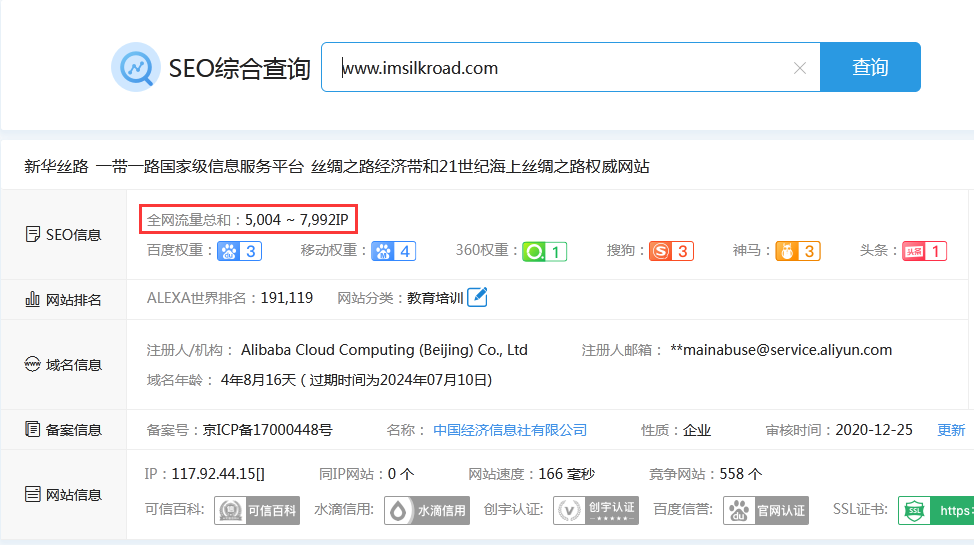The height and width of the screenshot is (545, 974).
Task: Select the 京ICP备17000448号 record number
Action: coord(267,430)
